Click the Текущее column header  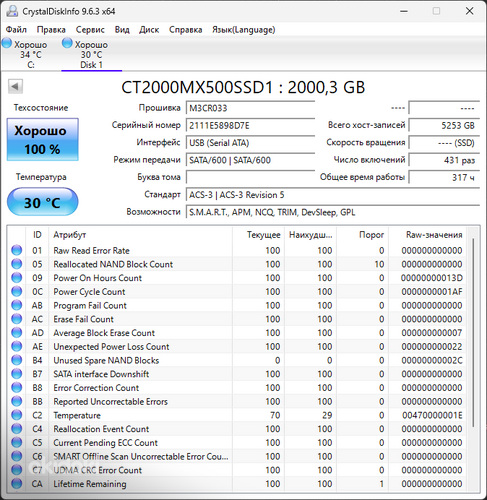(259, 235)
